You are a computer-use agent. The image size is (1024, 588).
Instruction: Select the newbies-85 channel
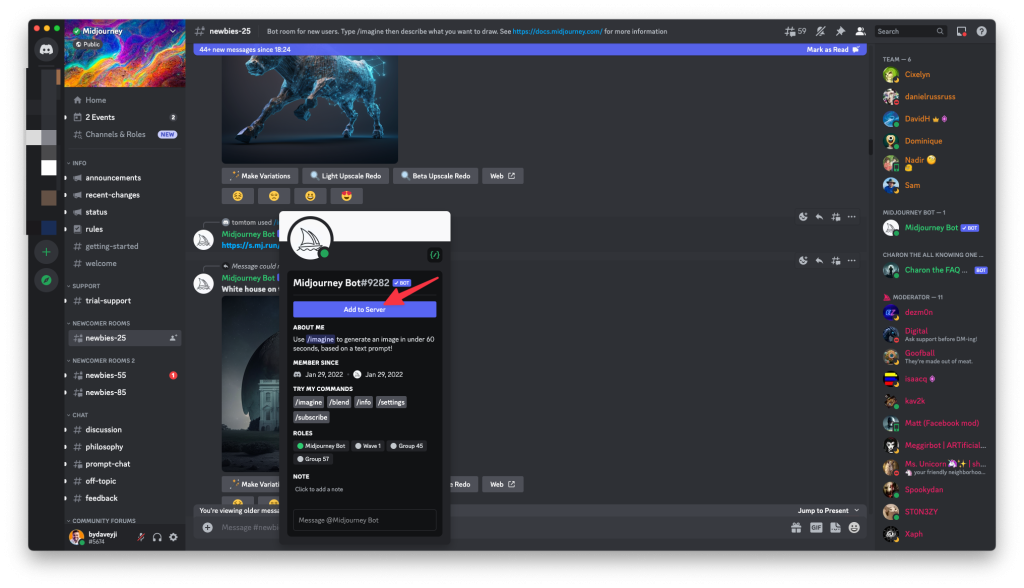click(x=124, y=393)
